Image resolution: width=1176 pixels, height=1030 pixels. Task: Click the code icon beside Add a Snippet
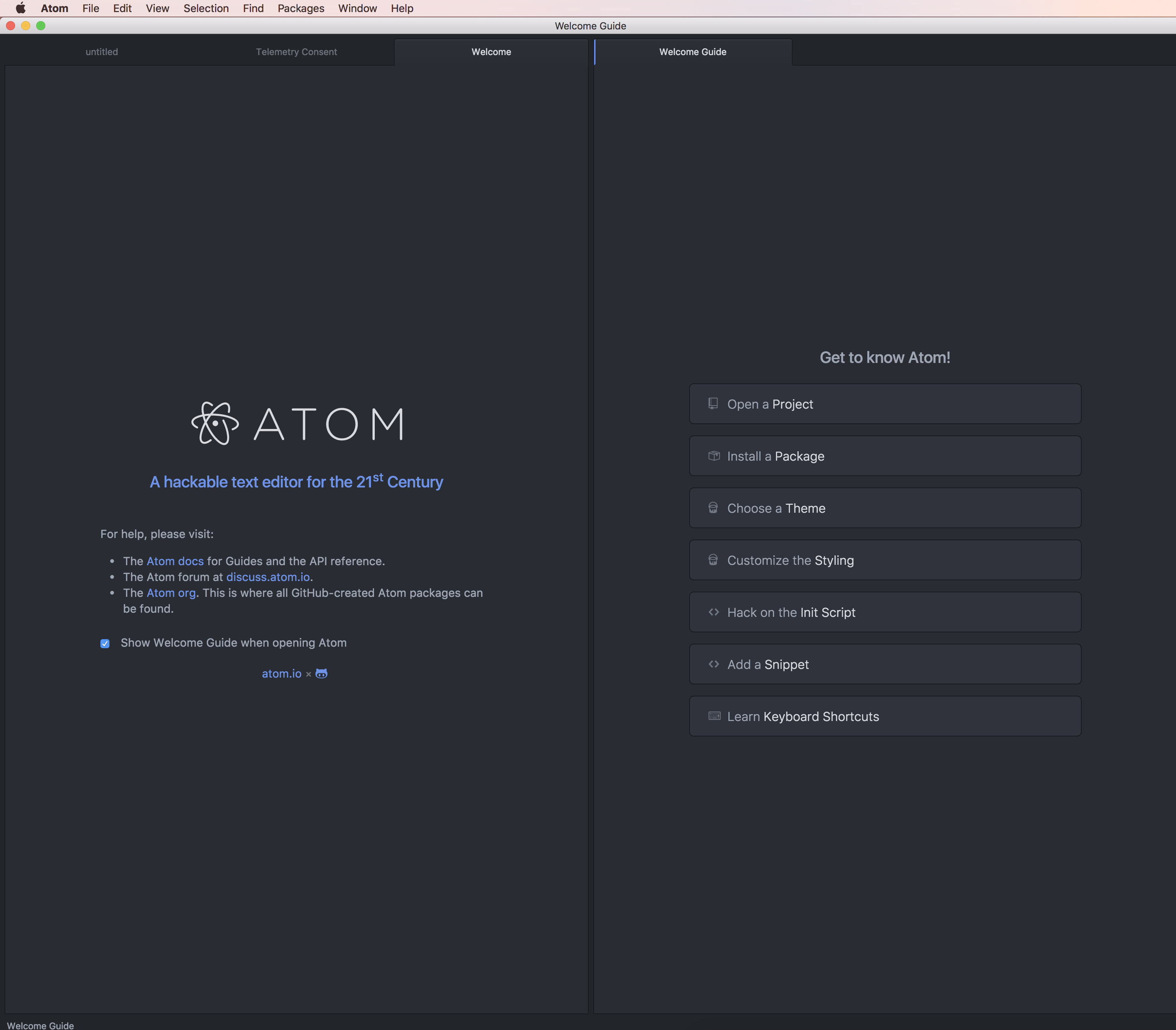(714, 664)
